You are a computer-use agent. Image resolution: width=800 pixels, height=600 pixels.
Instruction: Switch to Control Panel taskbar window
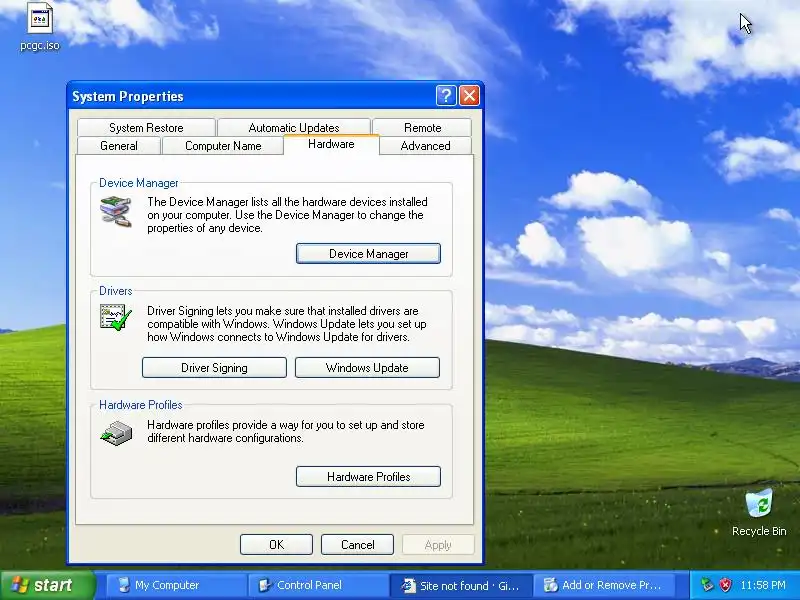click(x=318, y=585)
